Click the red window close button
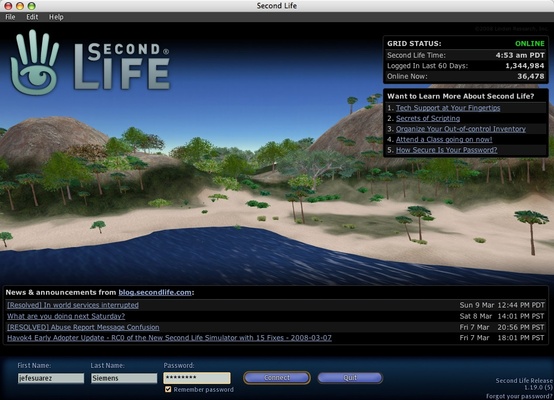The height and width of the screenshot is (400, 554). pos(8,6)
